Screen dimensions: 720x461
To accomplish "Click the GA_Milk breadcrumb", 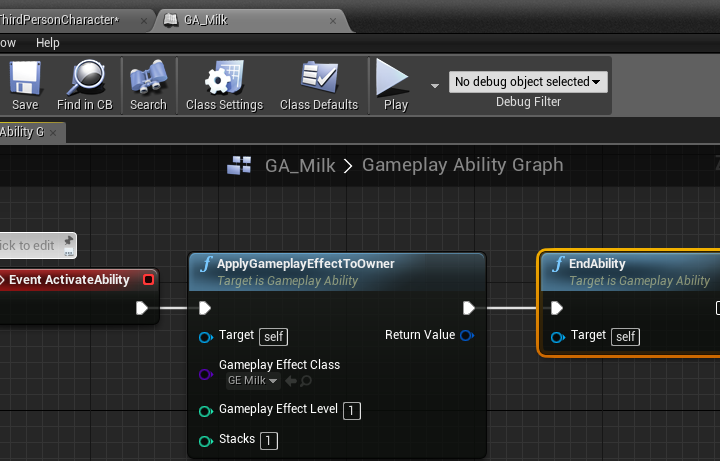I will click(300, 165).
